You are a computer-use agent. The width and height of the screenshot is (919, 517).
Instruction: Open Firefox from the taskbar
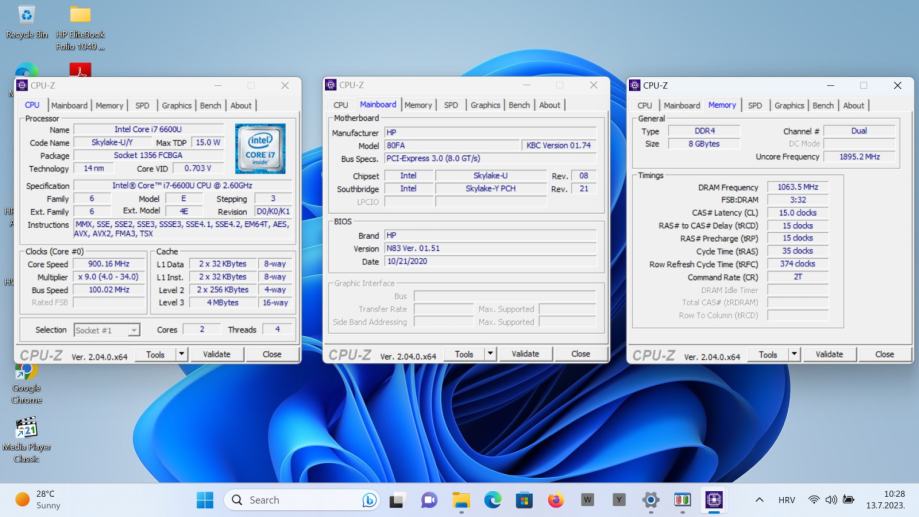click(556, 500)
